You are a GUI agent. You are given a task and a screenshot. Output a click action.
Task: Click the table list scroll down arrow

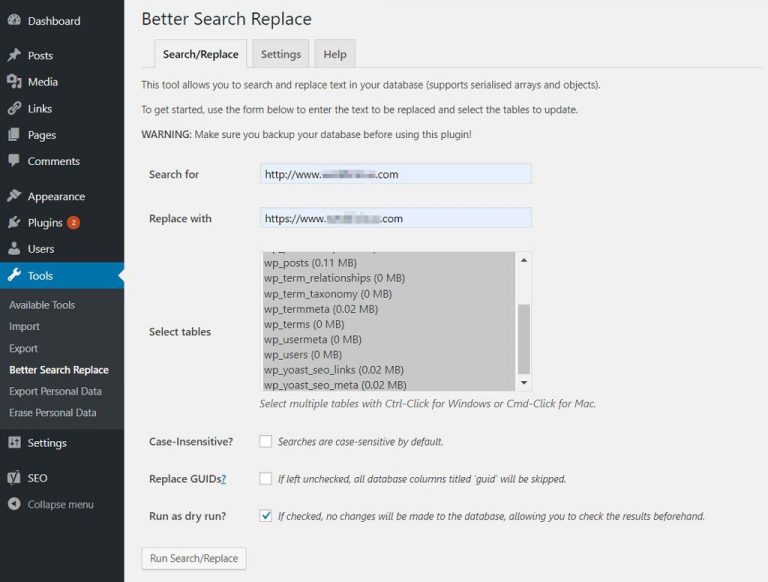524,383
